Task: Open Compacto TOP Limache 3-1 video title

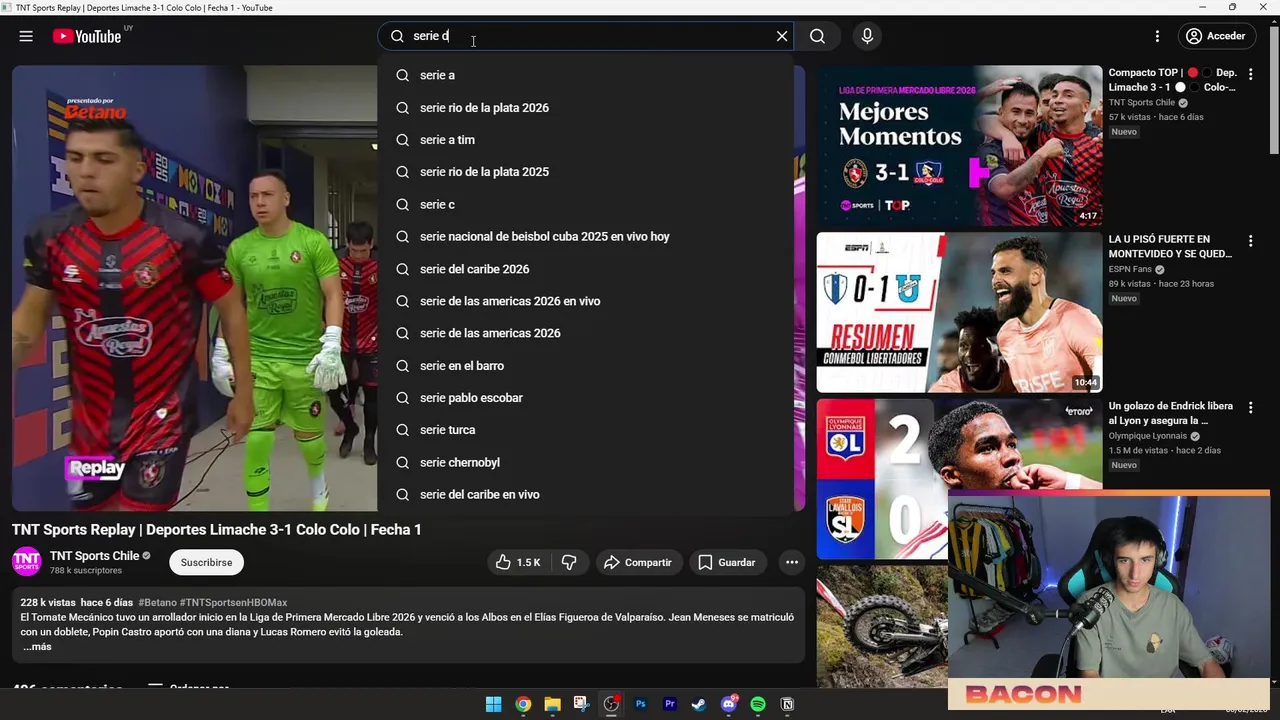Action: coord(1172,80)
